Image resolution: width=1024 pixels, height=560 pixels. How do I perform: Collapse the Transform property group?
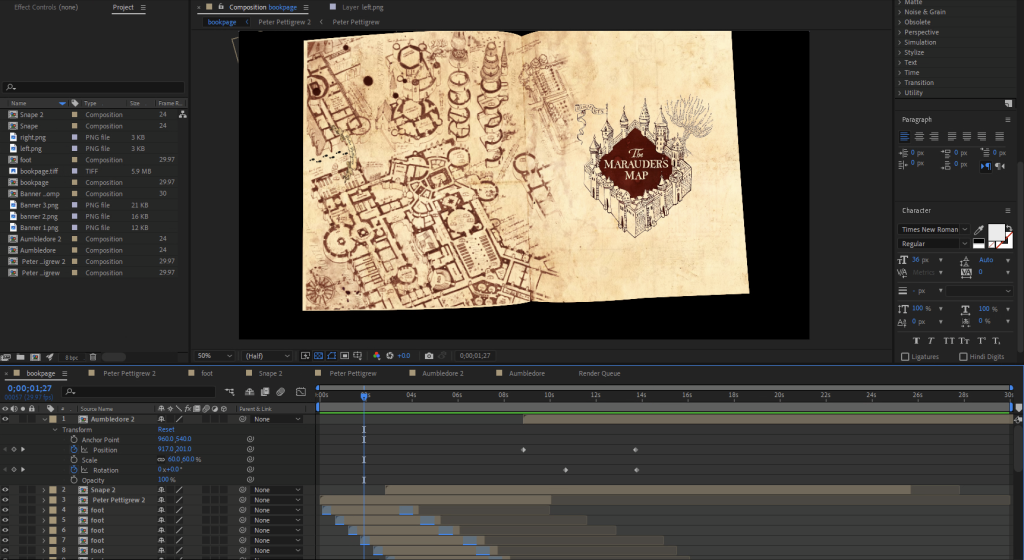coord(55,429)
